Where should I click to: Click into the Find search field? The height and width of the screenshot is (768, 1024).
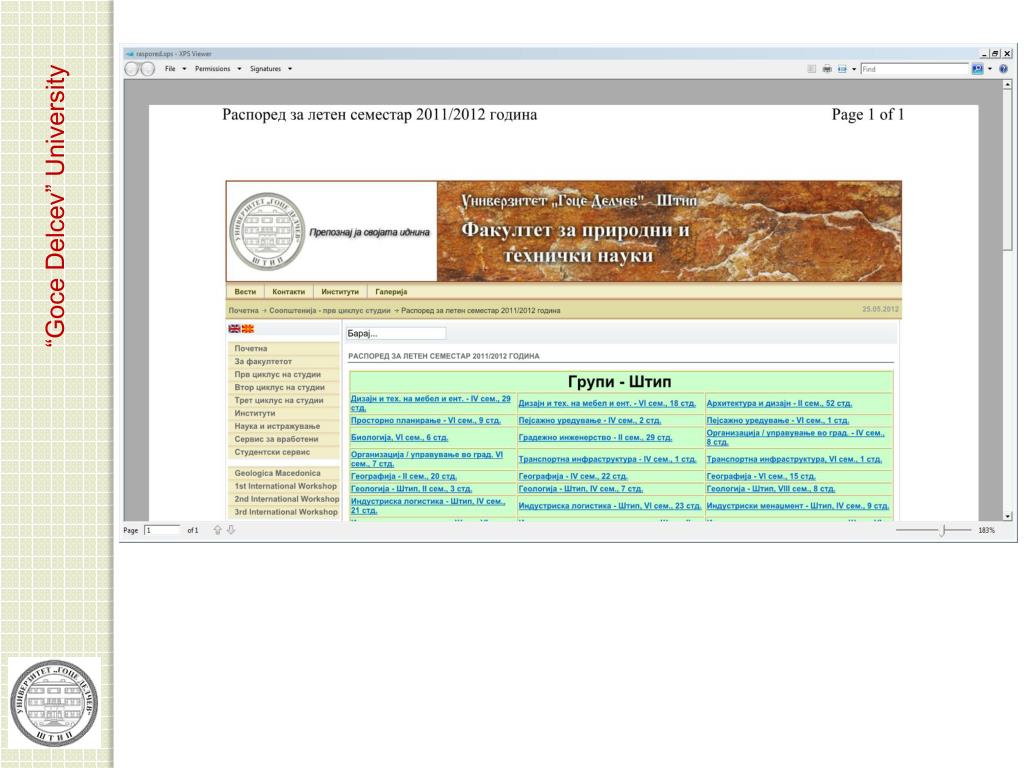click(x=914, y=69)
